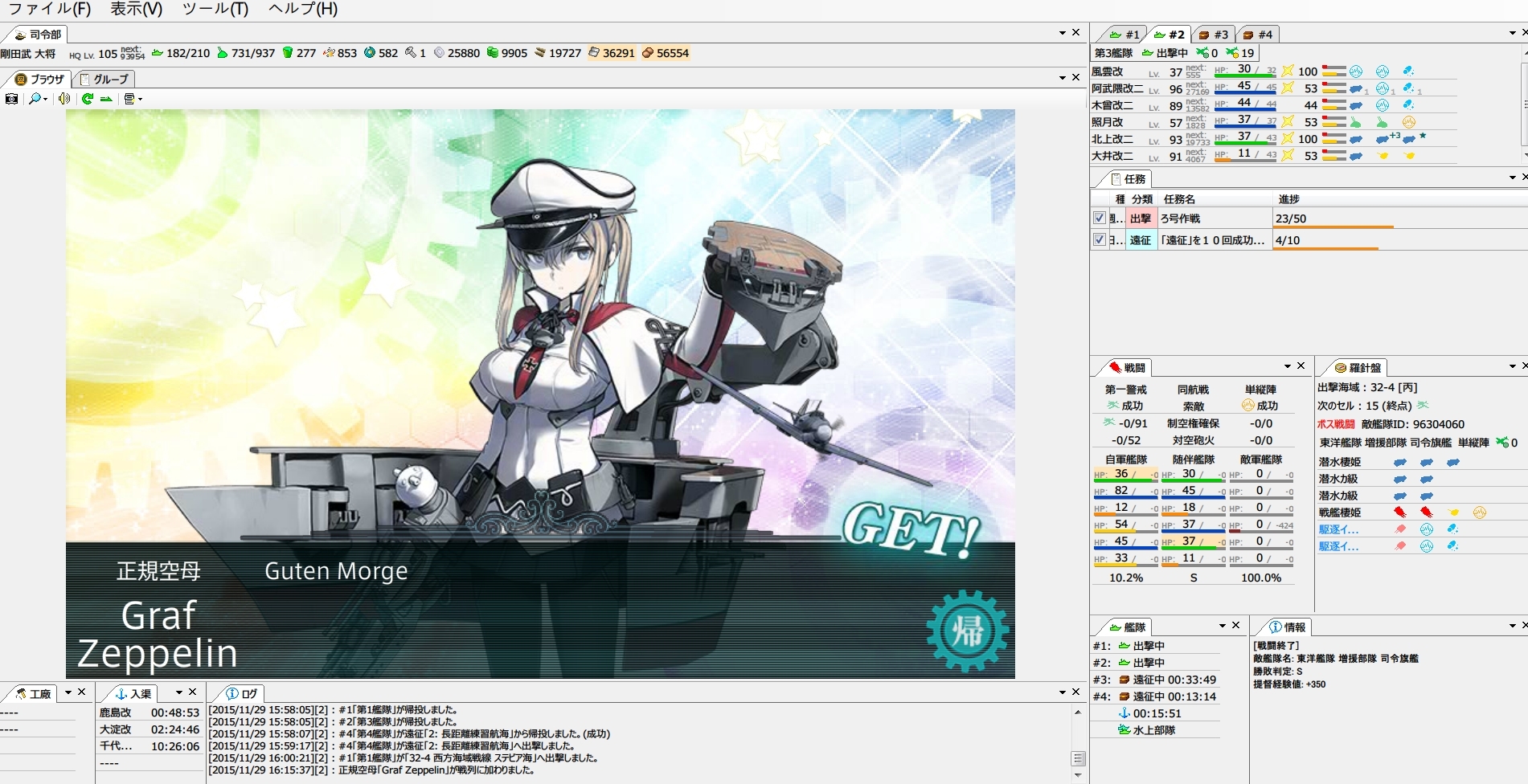Open the 司令部 panel options arrow

pyautogui.click(x=1062, y=33)
